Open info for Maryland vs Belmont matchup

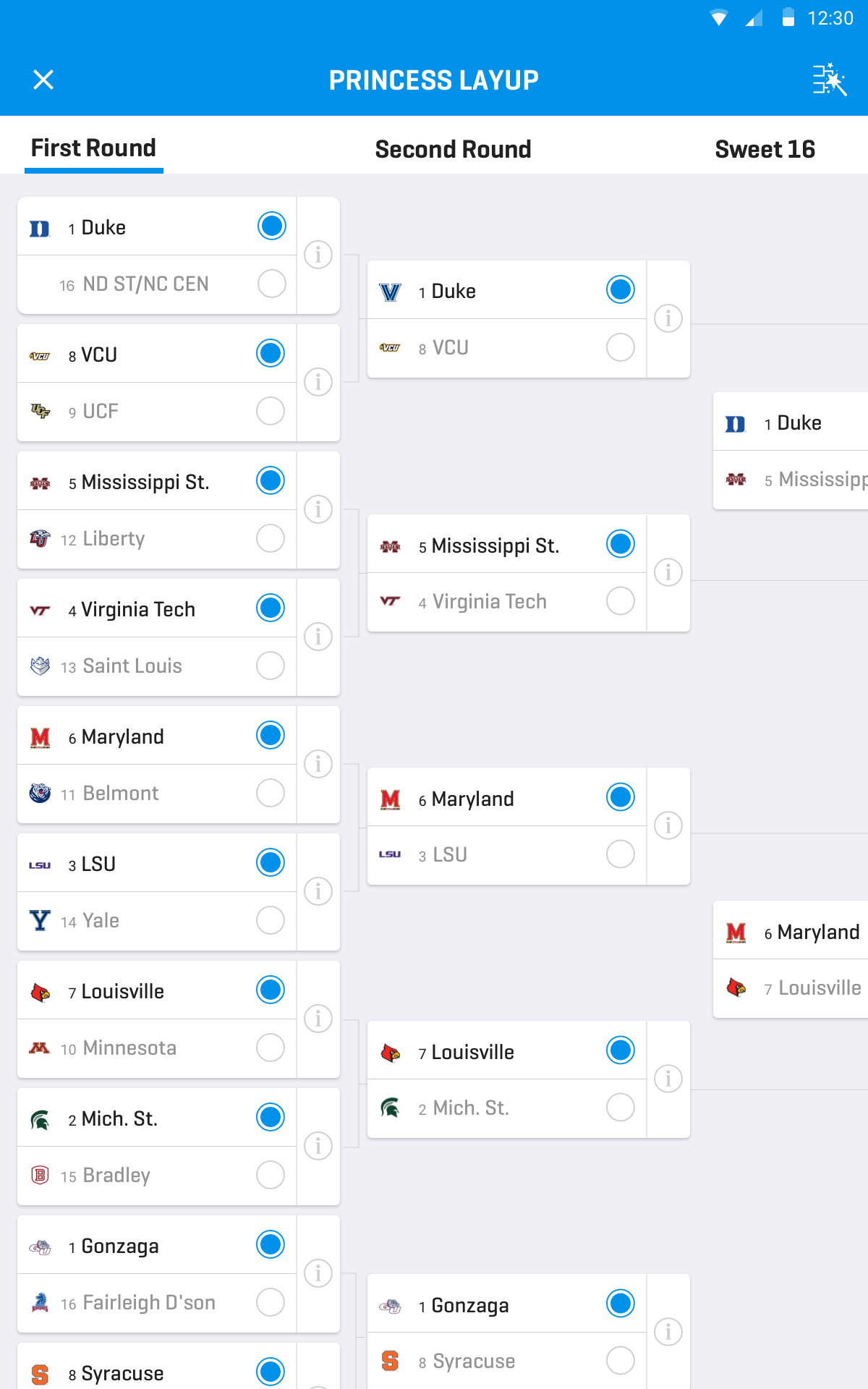[x=318, y=764]
